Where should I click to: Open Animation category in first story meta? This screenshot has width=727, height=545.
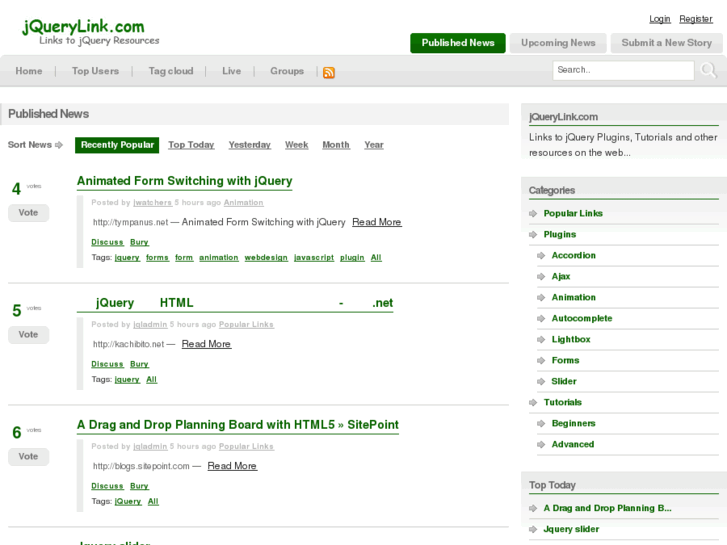click(x=243, y=203)
